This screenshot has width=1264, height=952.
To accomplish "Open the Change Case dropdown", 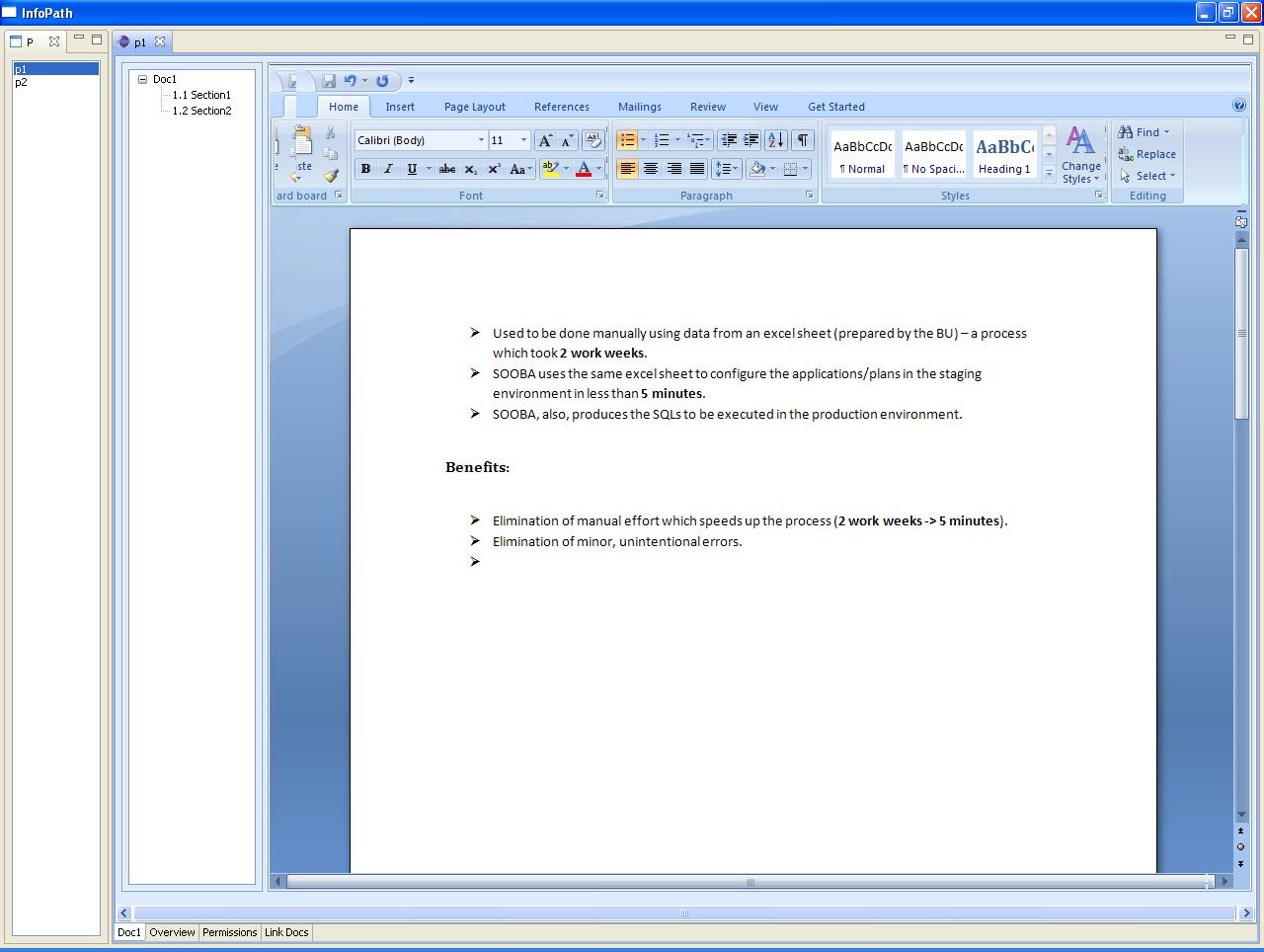I will click(520, 169).
